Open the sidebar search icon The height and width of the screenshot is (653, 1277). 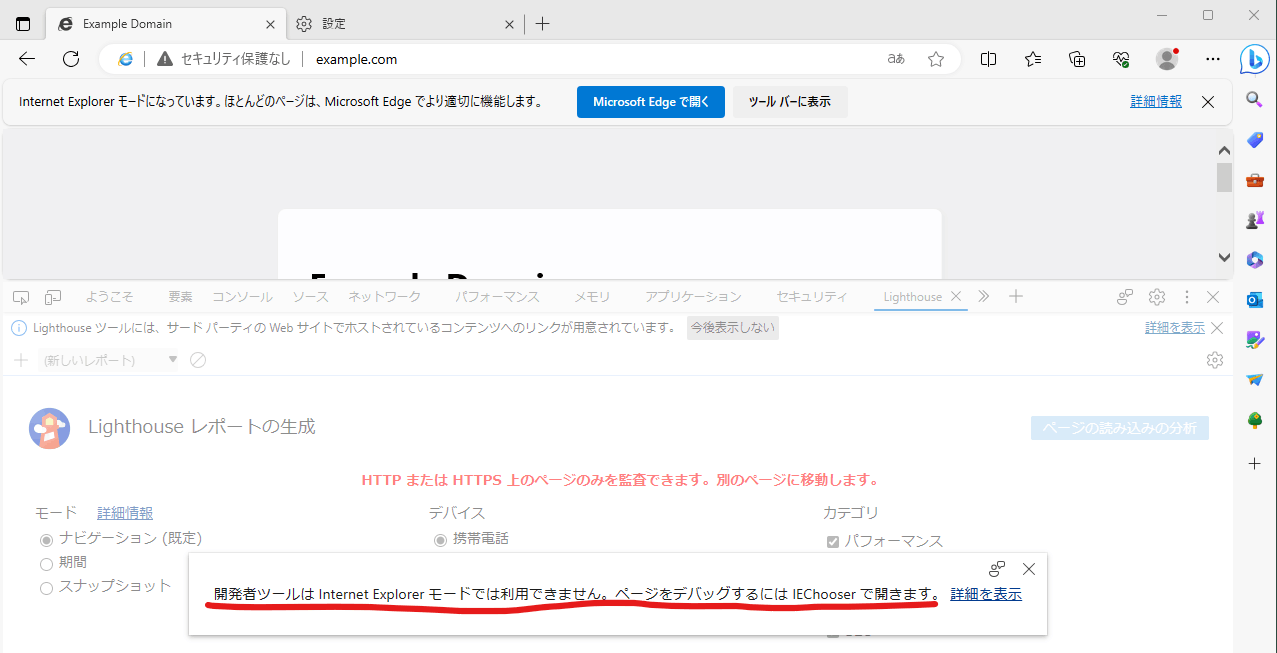(x=1254, y=99)
